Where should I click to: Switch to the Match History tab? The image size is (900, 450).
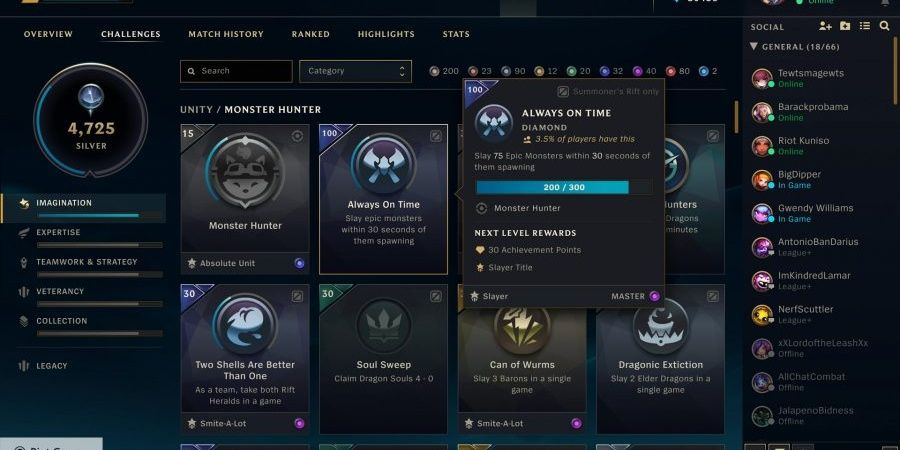(226, 34)
